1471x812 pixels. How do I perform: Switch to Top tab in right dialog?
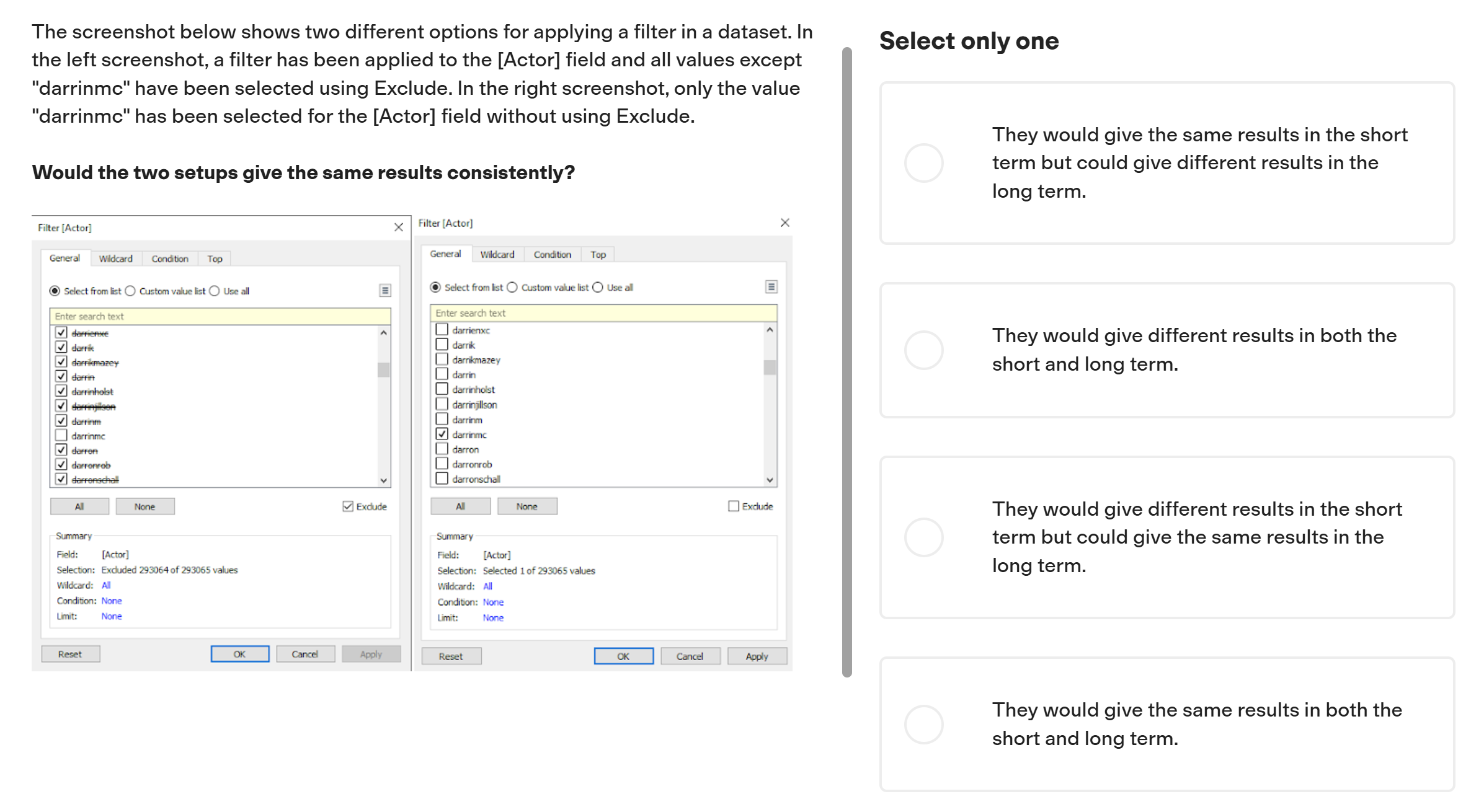[598, 254]
